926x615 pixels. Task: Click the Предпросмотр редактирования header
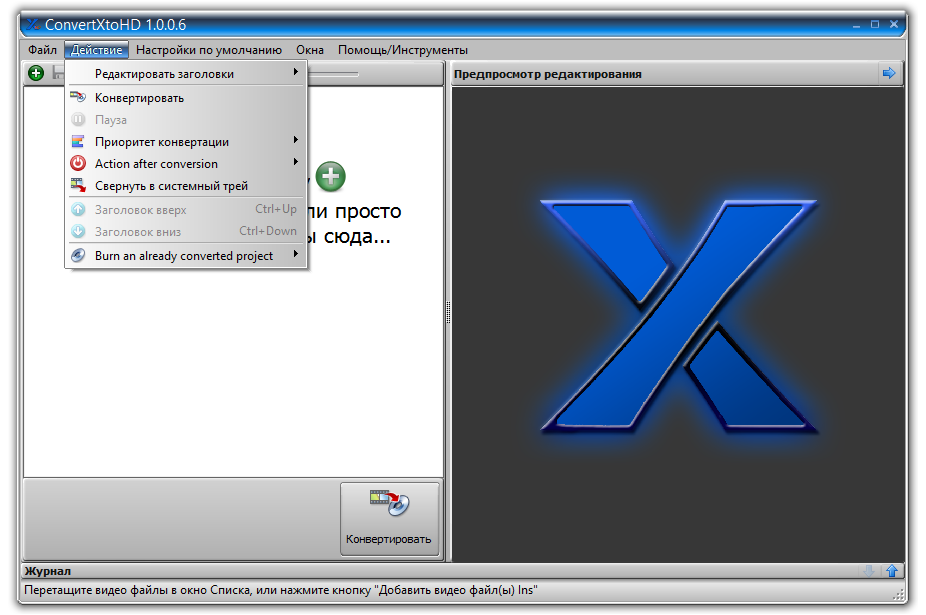coord(547,74)
